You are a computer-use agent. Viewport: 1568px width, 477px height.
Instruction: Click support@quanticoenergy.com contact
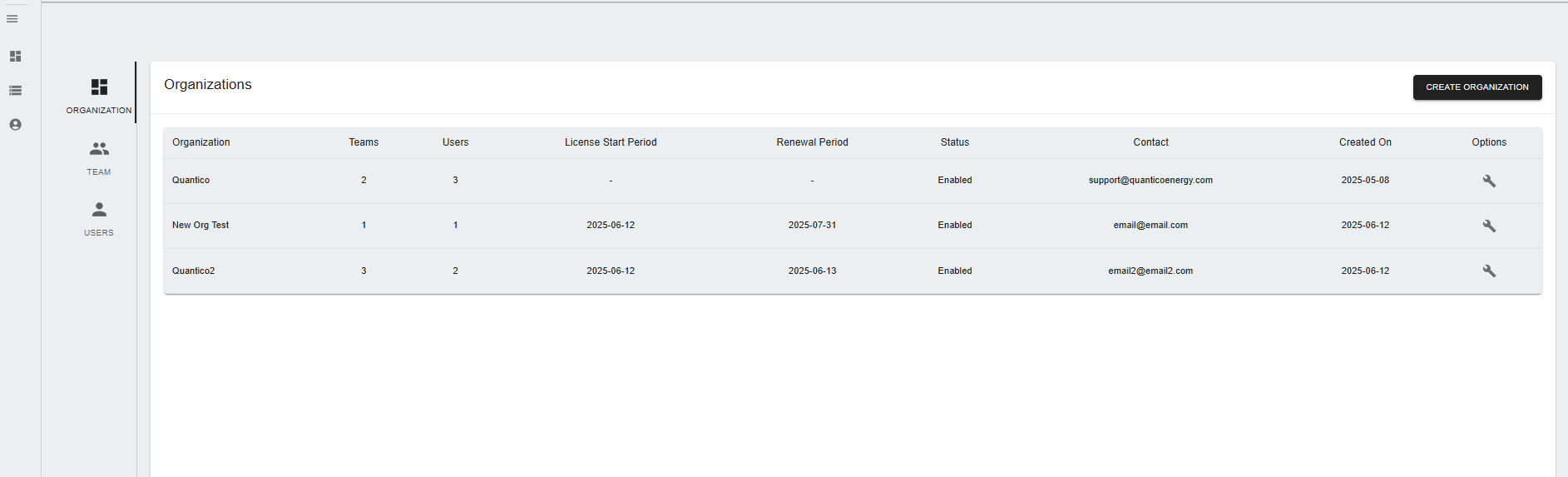coord(1150,180)
